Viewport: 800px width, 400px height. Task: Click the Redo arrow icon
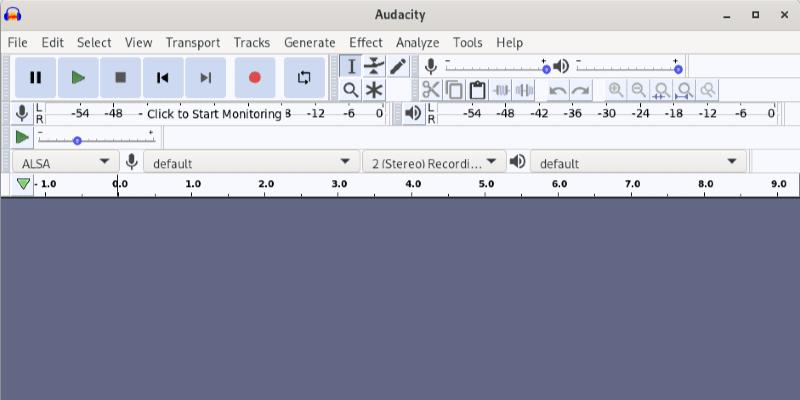(x=581, y=91)
